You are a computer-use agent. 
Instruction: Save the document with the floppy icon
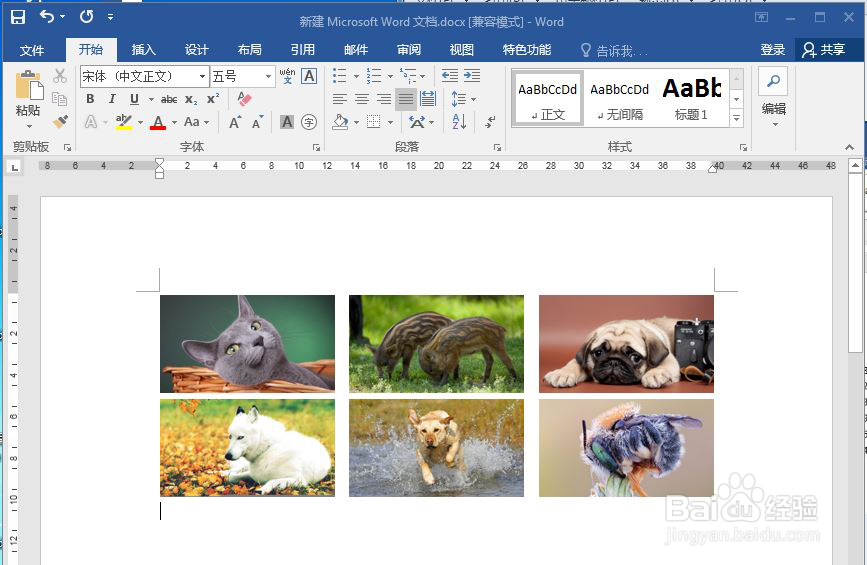[18, 17]
